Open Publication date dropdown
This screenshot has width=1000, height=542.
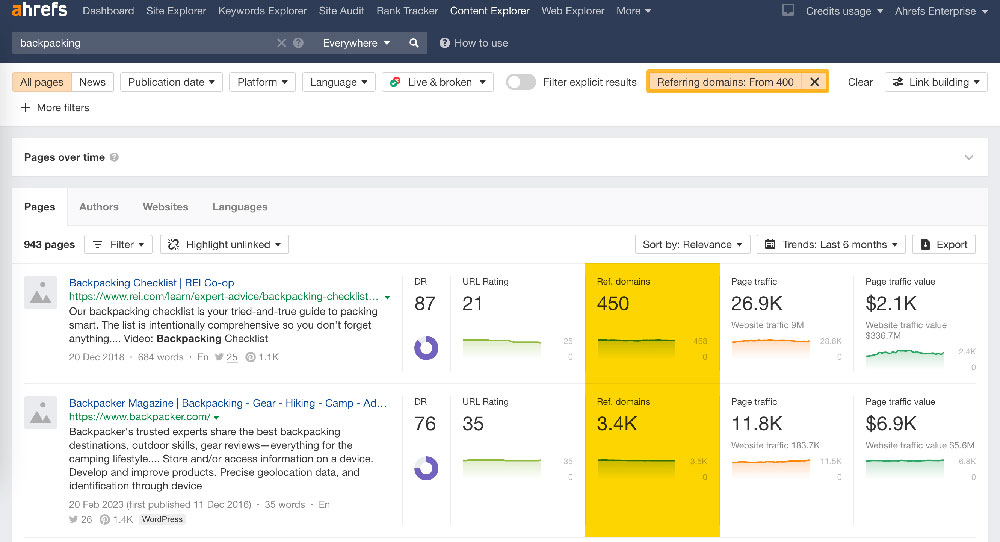click(x=171, y=82)
